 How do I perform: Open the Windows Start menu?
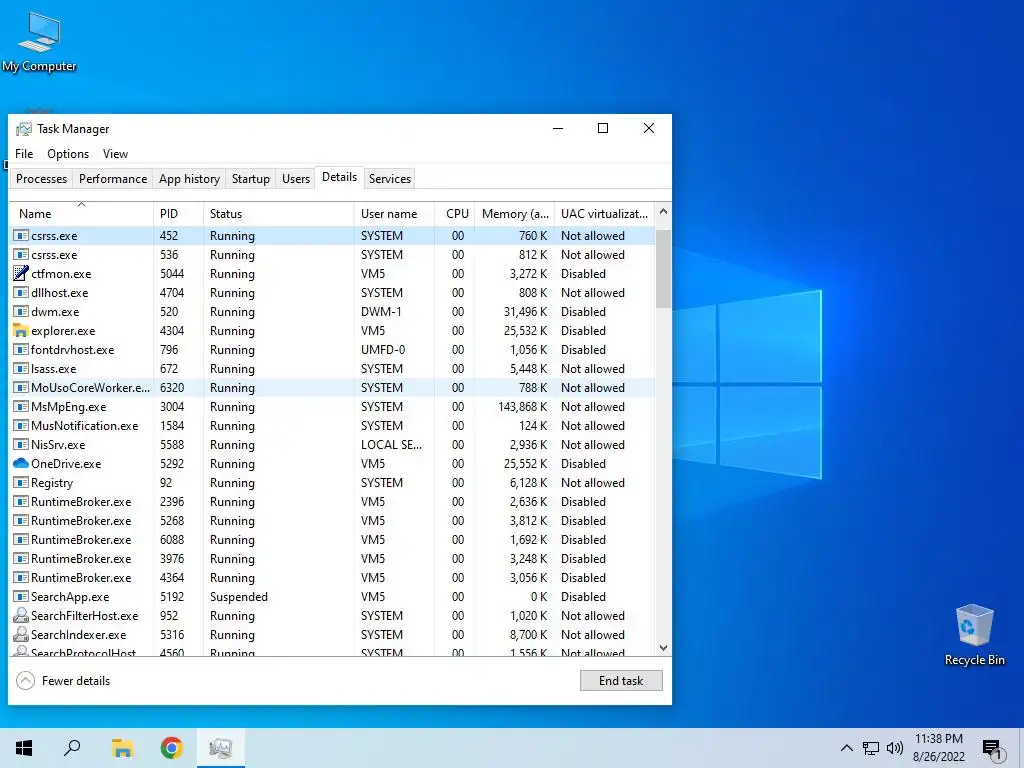coord(24,748)
